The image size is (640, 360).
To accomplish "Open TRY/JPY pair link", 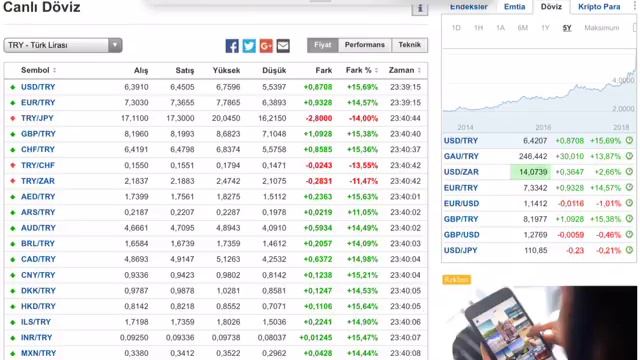I will [x=37, y=118].
